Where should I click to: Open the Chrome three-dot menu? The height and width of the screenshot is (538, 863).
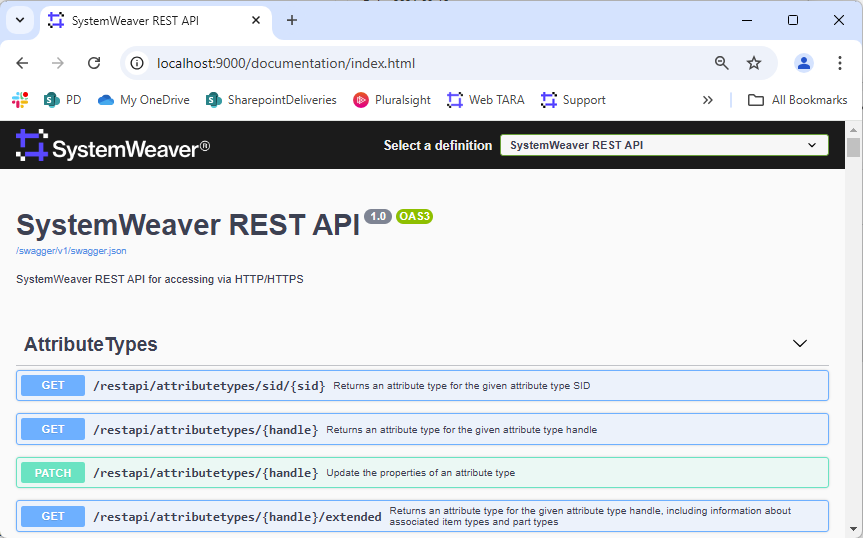point(840,63)
